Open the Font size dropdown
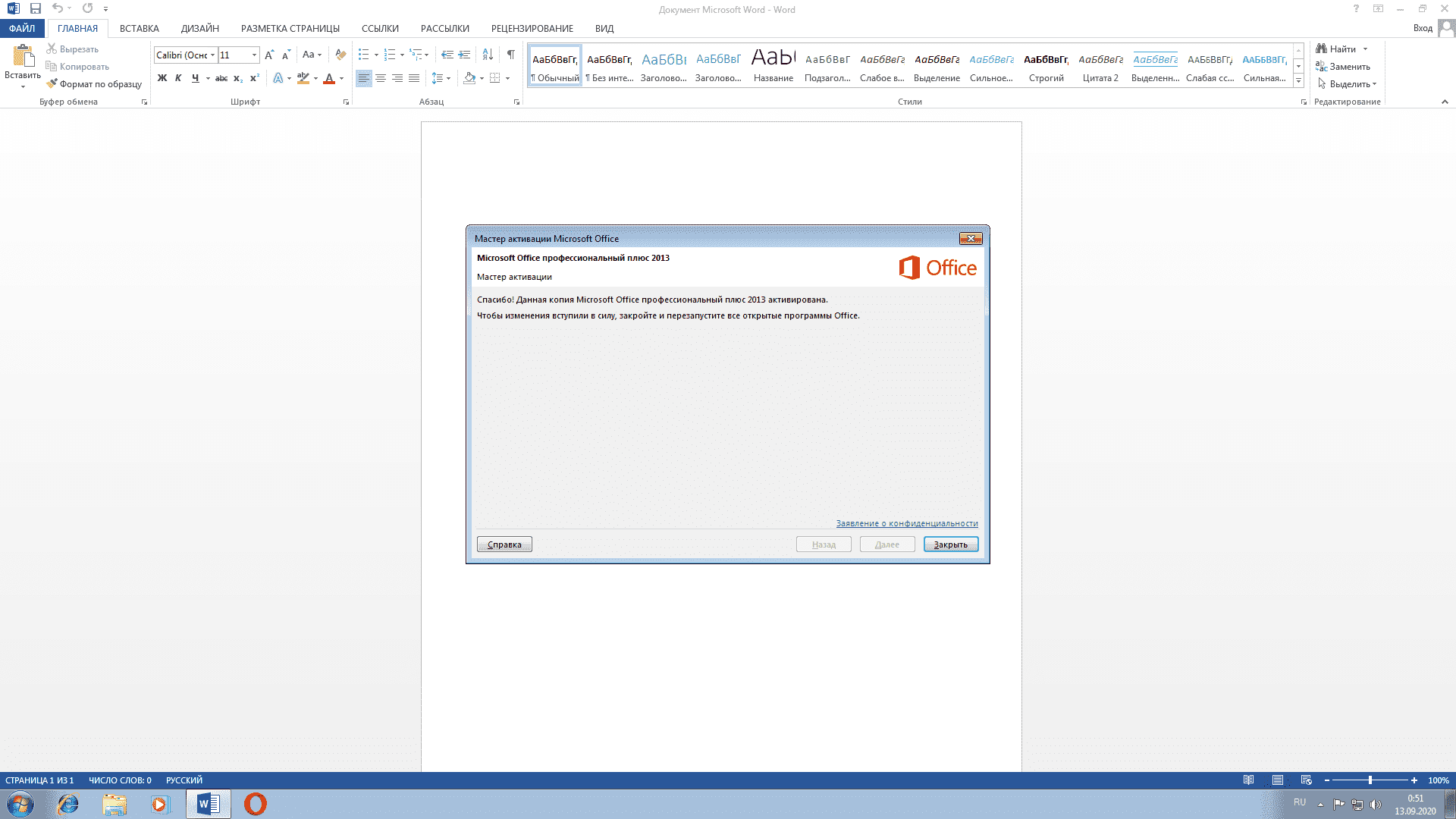 click(255, 55)
